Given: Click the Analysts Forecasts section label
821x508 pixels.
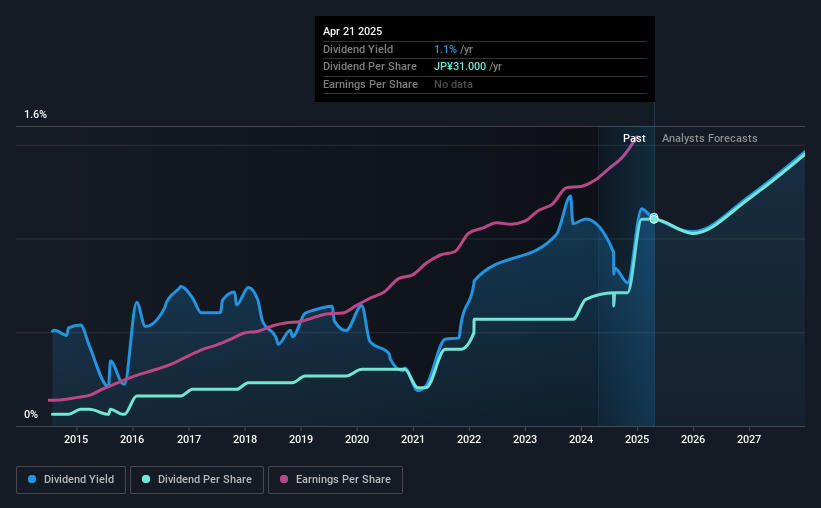Looking at the screenshot, I should (x=709, y=138).
